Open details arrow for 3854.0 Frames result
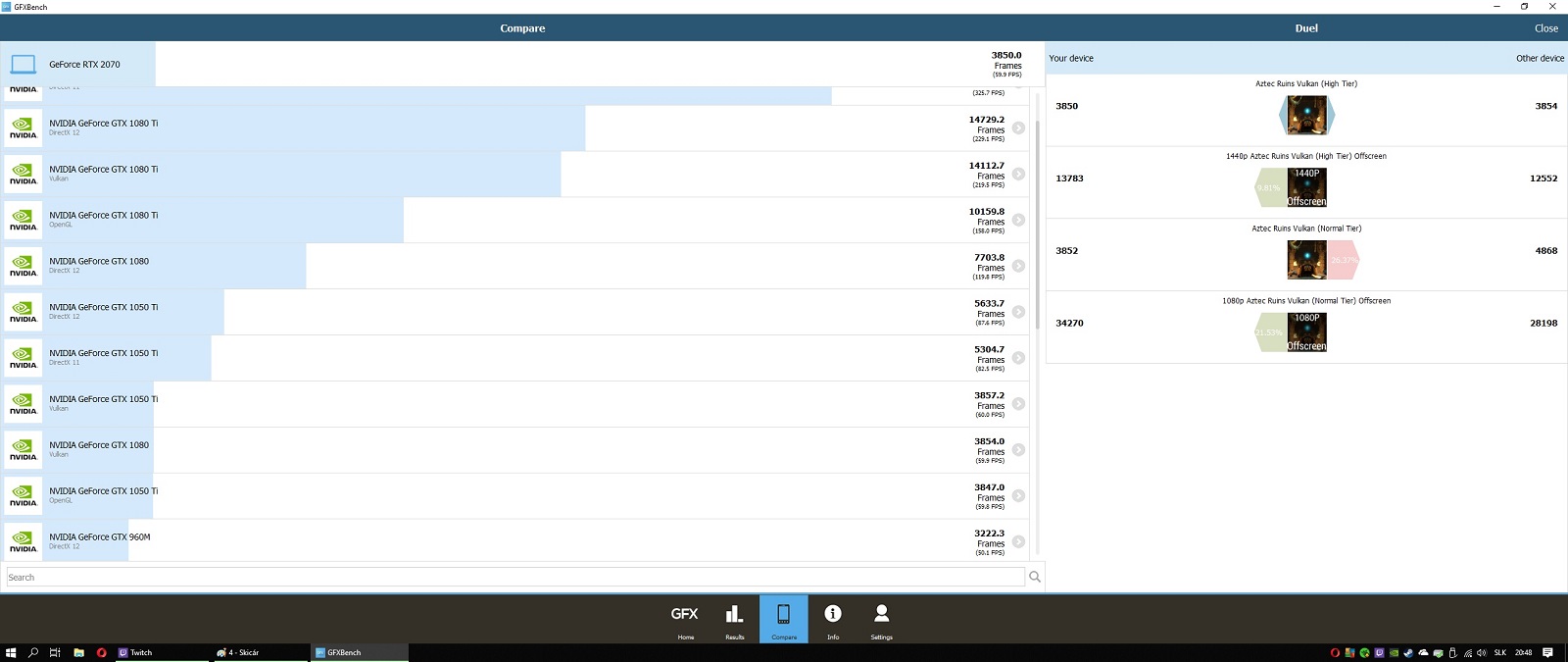This screenshot has width=1568, height=662. click(x=1018, y=451)
